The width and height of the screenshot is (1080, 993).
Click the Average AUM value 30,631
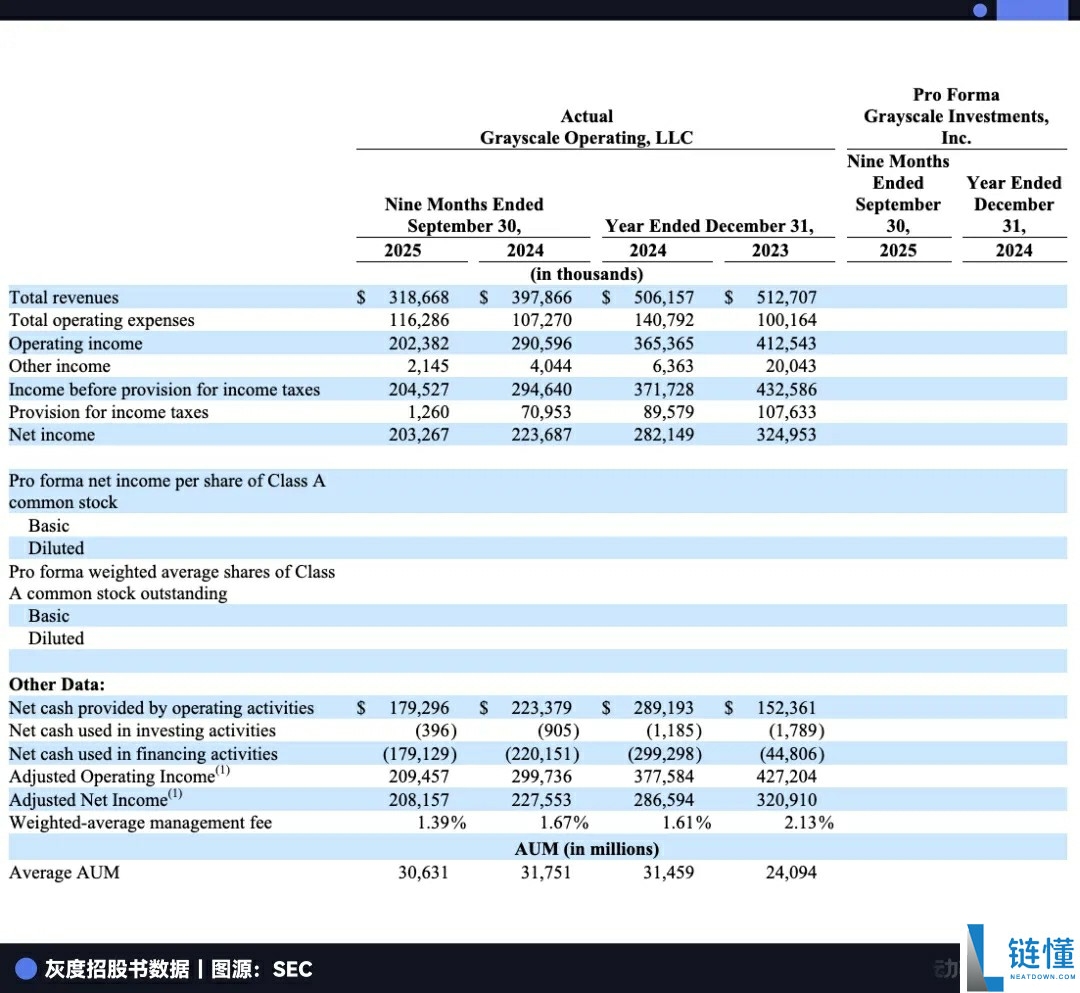(x=423, y=872)
